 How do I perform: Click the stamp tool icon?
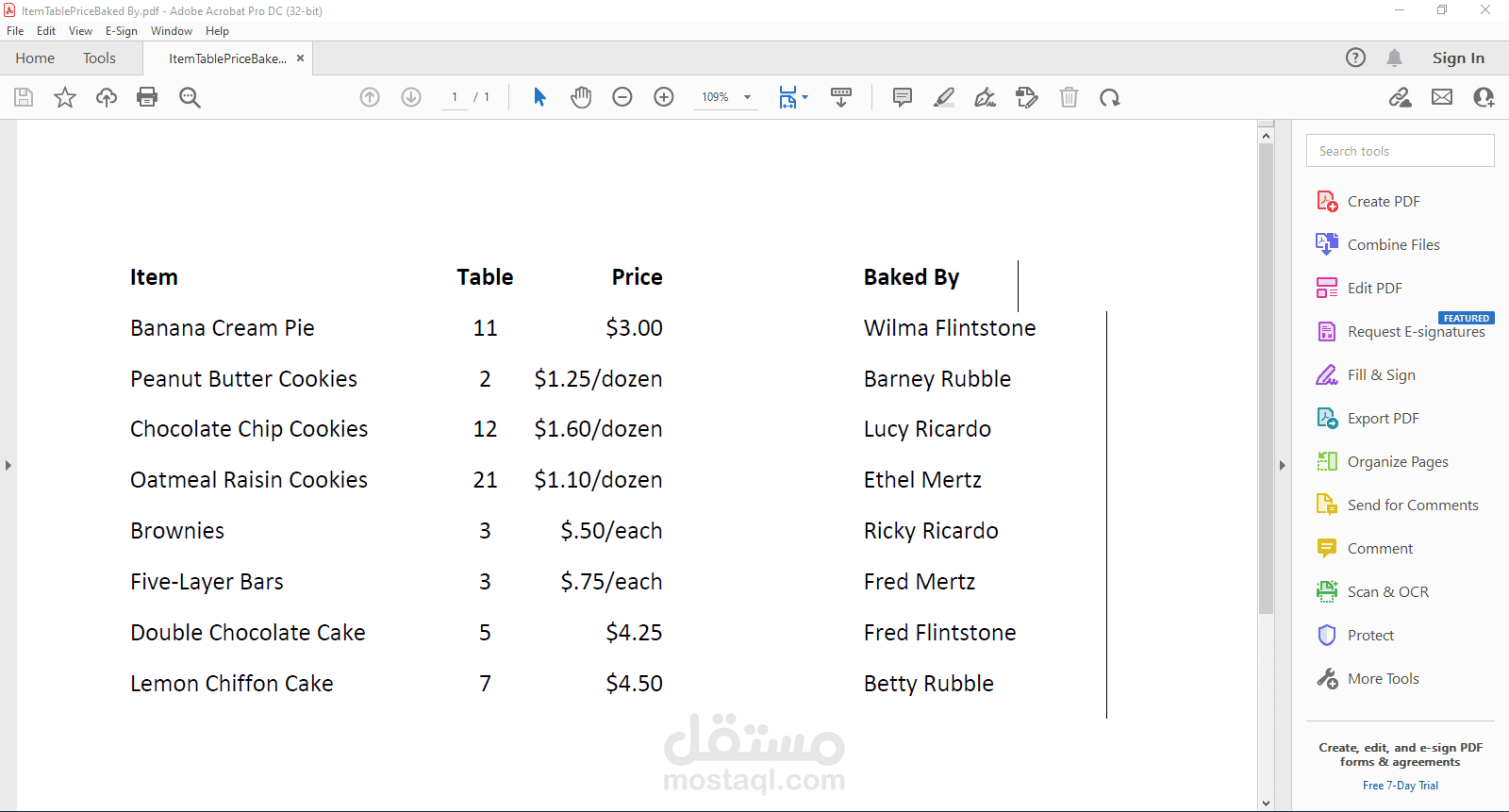click(1027, 97)
